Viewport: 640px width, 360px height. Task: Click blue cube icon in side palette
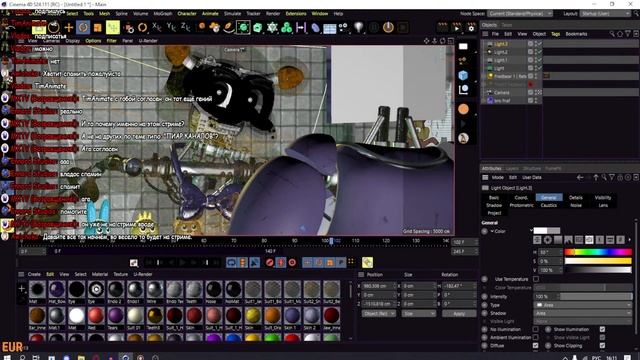[463, 76]
